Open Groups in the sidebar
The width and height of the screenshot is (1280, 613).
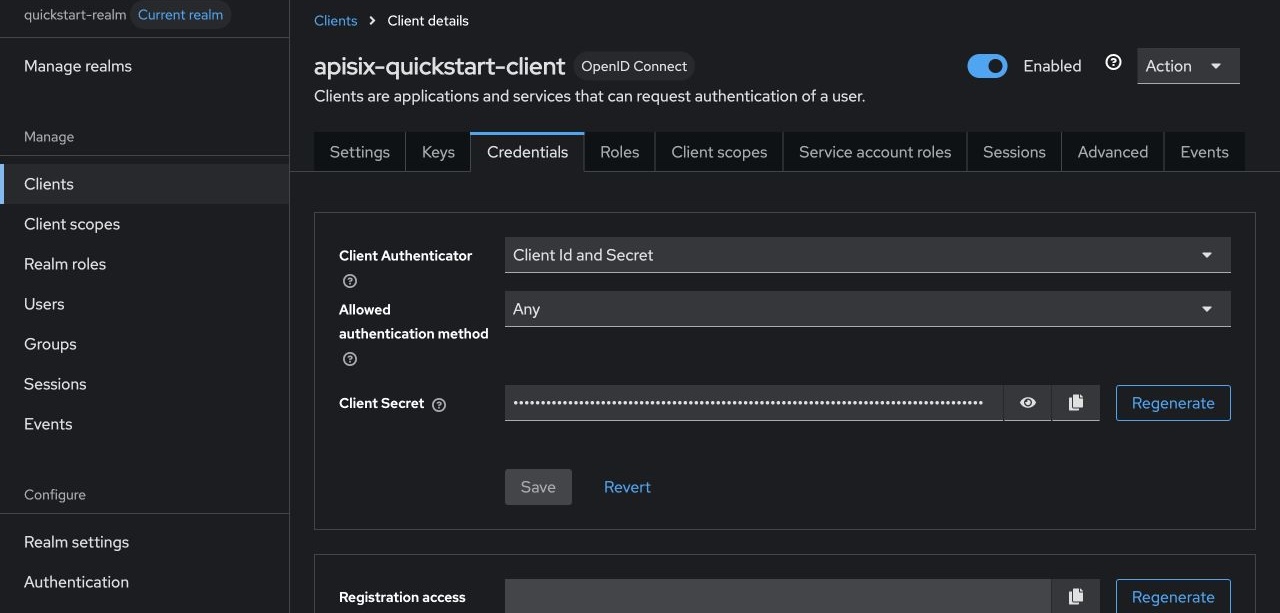tap(145, 344)
